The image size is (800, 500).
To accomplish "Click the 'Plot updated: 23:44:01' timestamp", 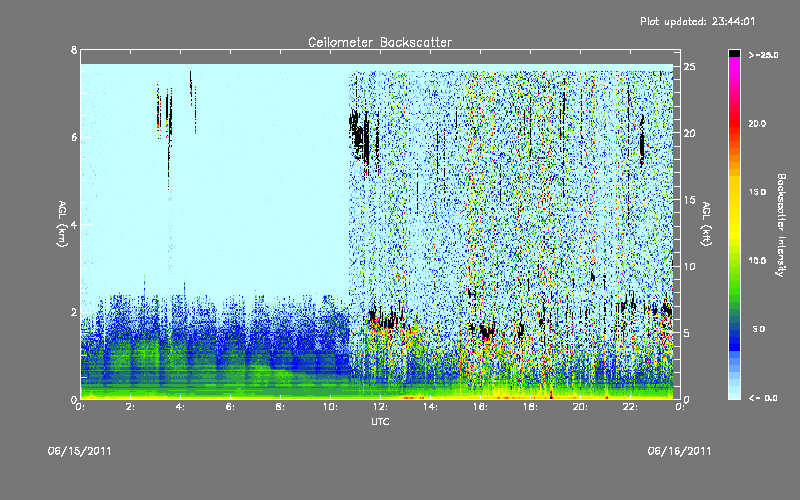I will [697, 21].
